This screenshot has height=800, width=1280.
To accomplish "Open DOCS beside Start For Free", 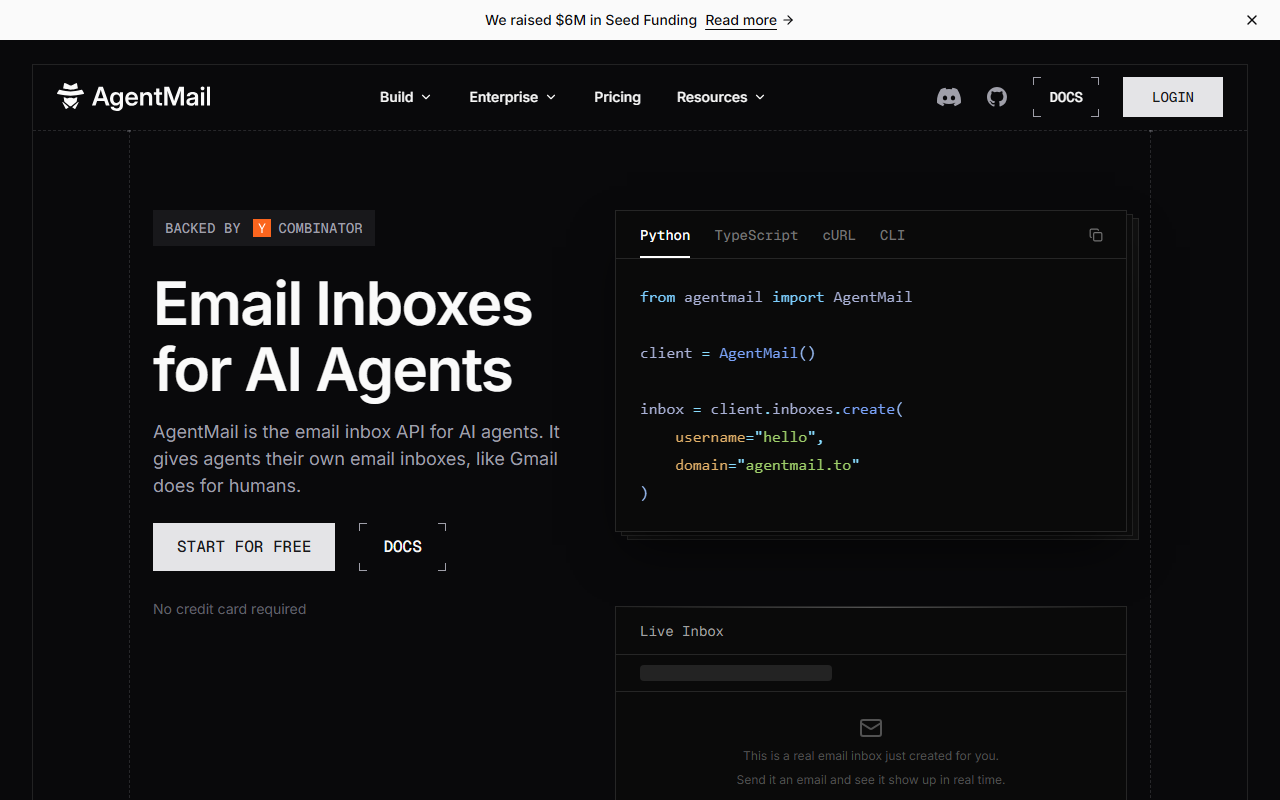I will [403, 547].
